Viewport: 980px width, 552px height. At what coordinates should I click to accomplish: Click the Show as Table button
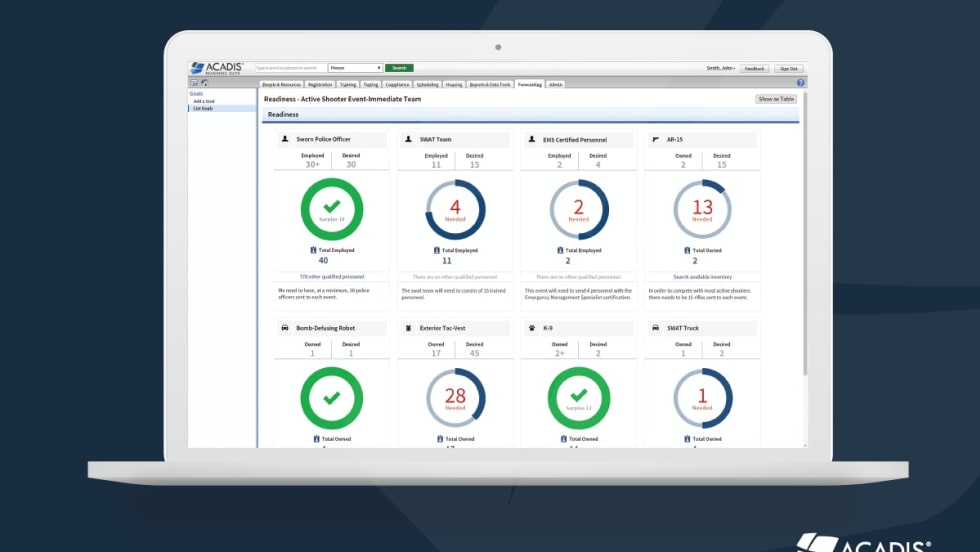[776, 99]
